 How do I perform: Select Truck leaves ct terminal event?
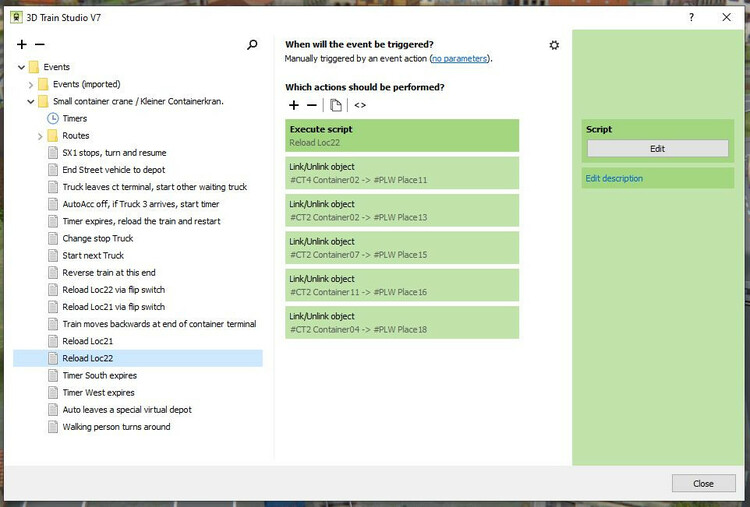(154, 187)
